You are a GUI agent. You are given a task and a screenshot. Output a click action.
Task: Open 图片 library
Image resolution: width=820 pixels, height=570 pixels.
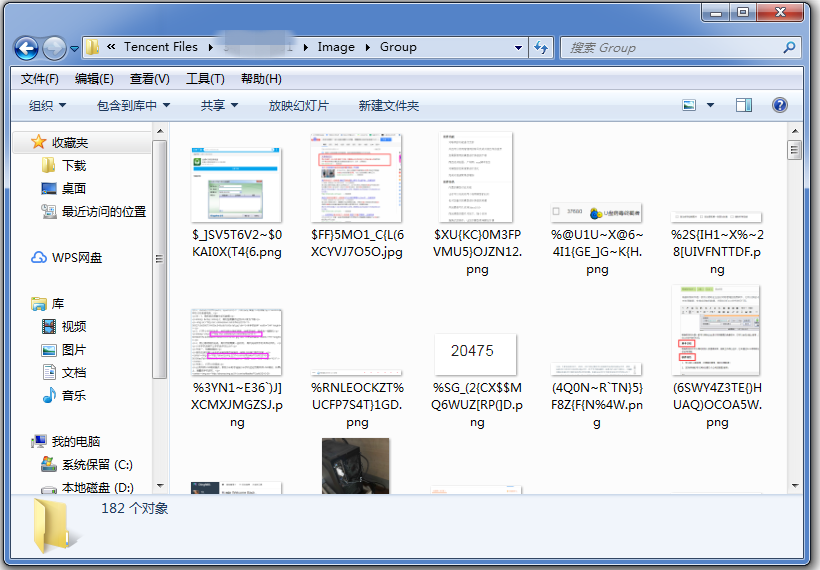74,350
